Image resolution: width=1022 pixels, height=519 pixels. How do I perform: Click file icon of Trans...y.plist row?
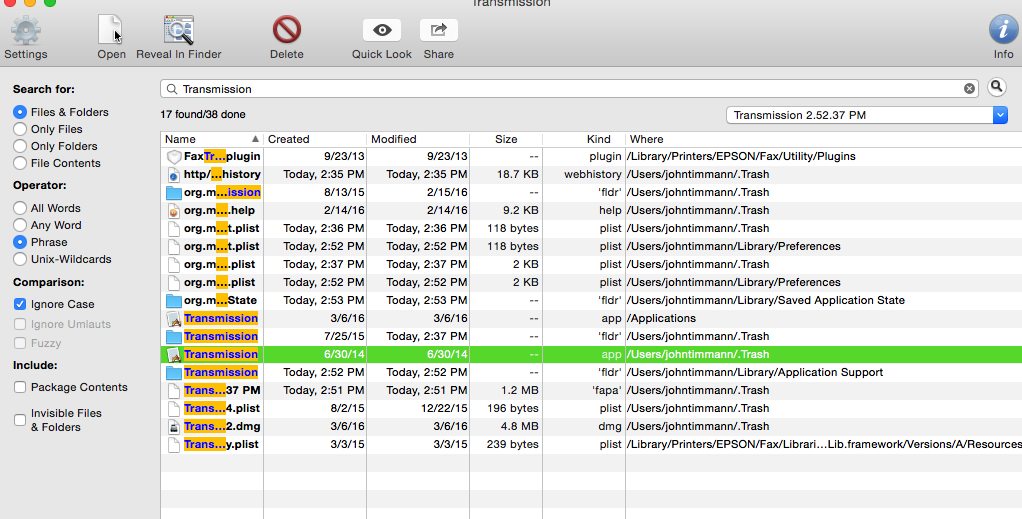[173, 445]
